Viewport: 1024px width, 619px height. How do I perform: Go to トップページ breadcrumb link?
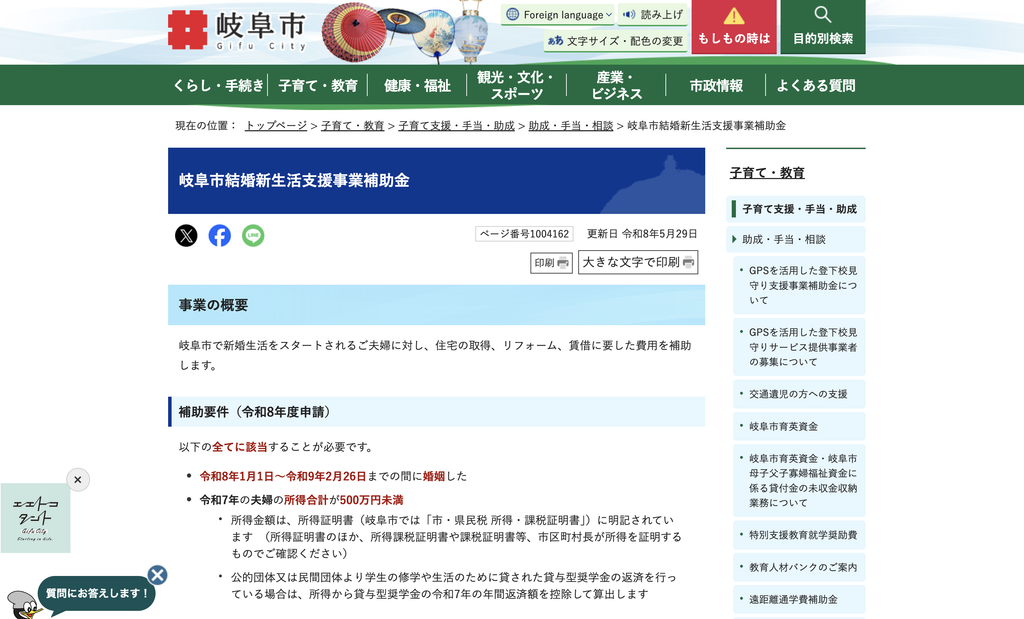click(276, 126)
